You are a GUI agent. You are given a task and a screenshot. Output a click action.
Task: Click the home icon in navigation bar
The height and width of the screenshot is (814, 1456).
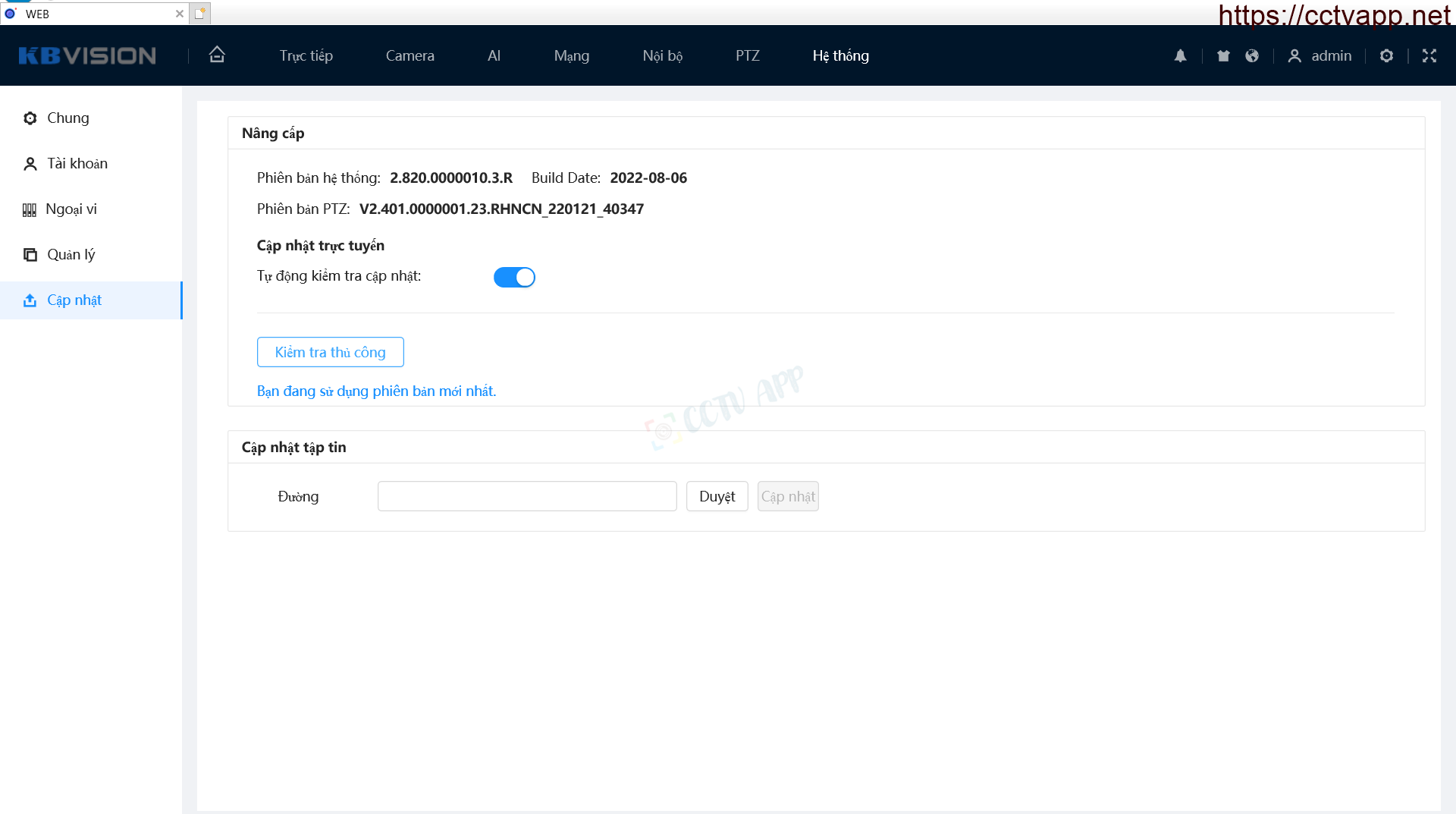coord(217,55)
